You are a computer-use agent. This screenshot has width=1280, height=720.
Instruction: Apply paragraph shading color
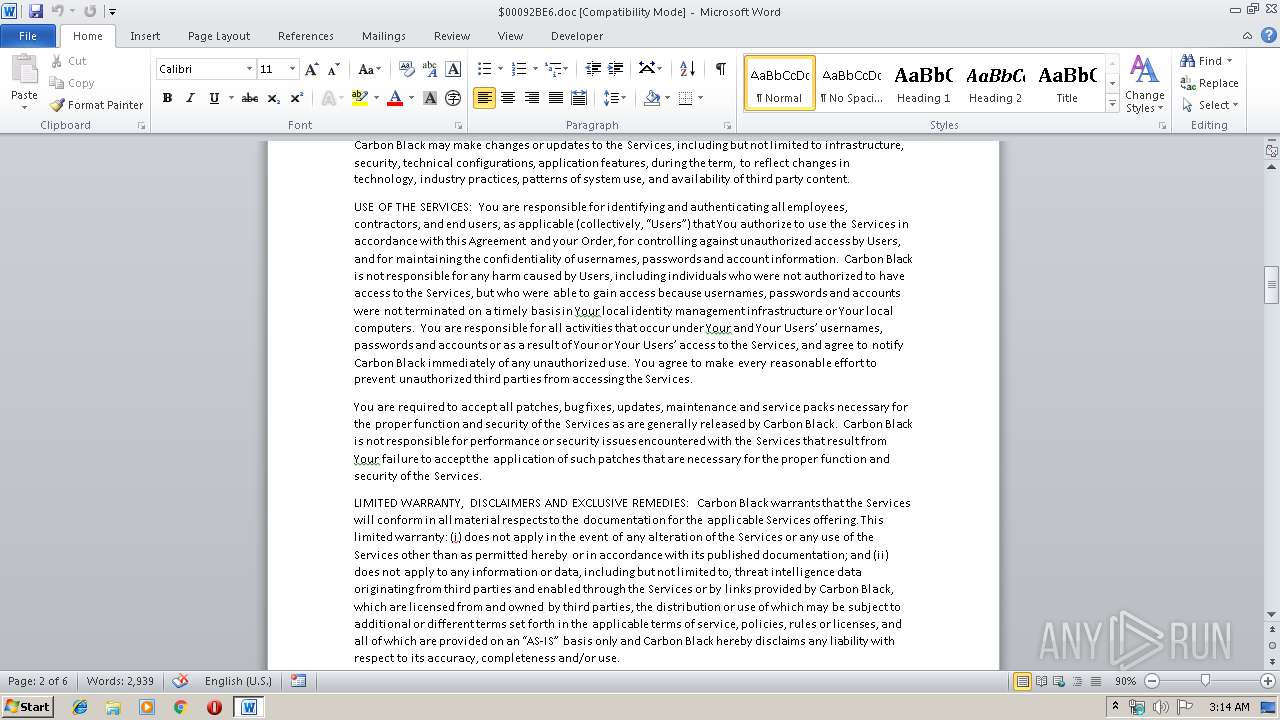click(652, 98)
